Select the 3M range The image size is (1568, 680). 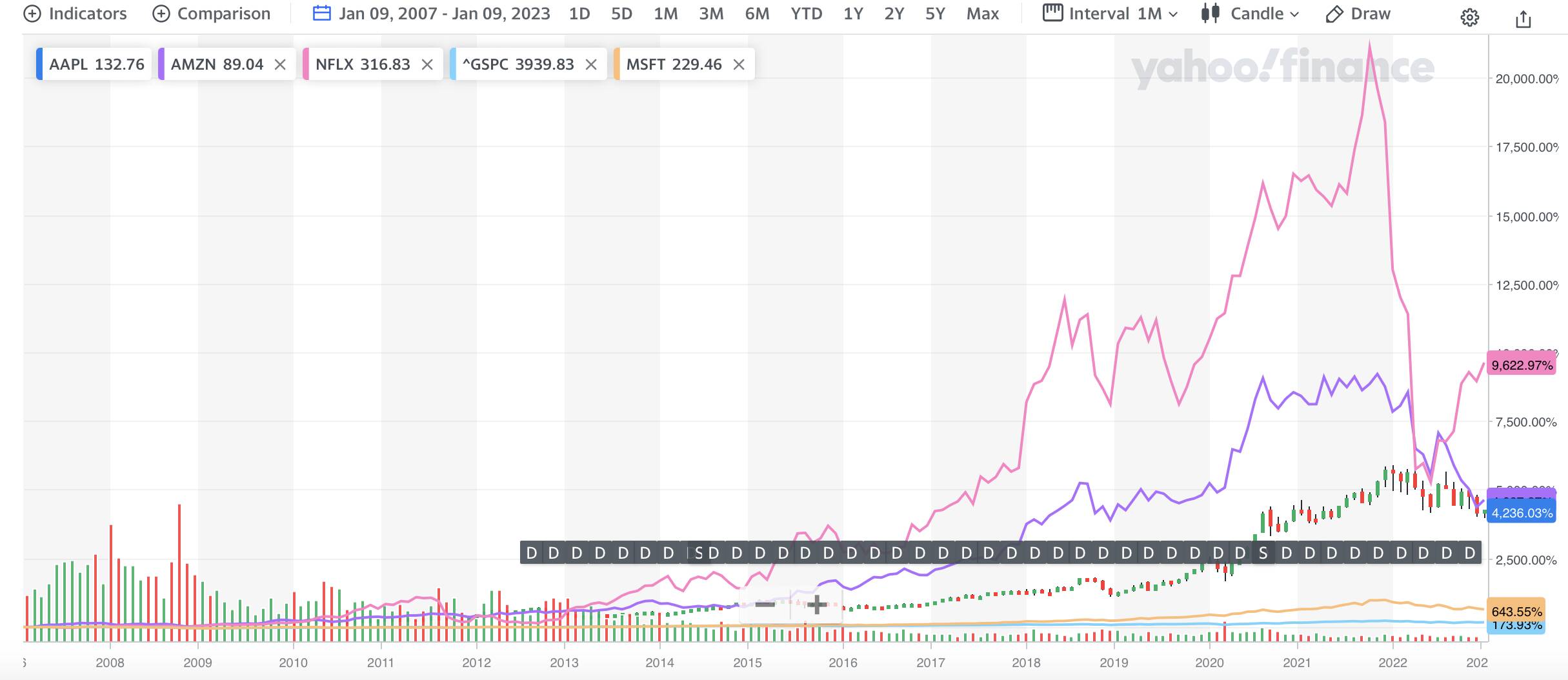coord(711,14)
